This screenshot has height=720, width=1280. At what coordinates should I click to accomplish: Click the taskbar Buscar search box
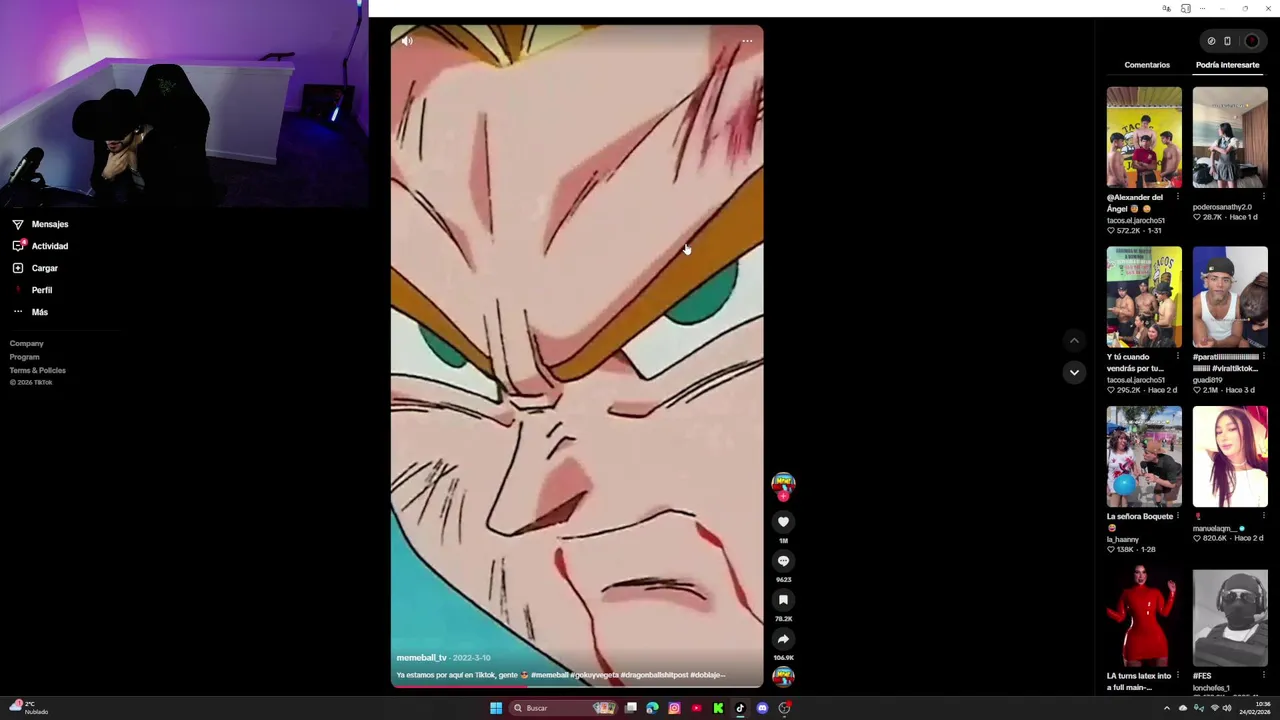(565, 708)
